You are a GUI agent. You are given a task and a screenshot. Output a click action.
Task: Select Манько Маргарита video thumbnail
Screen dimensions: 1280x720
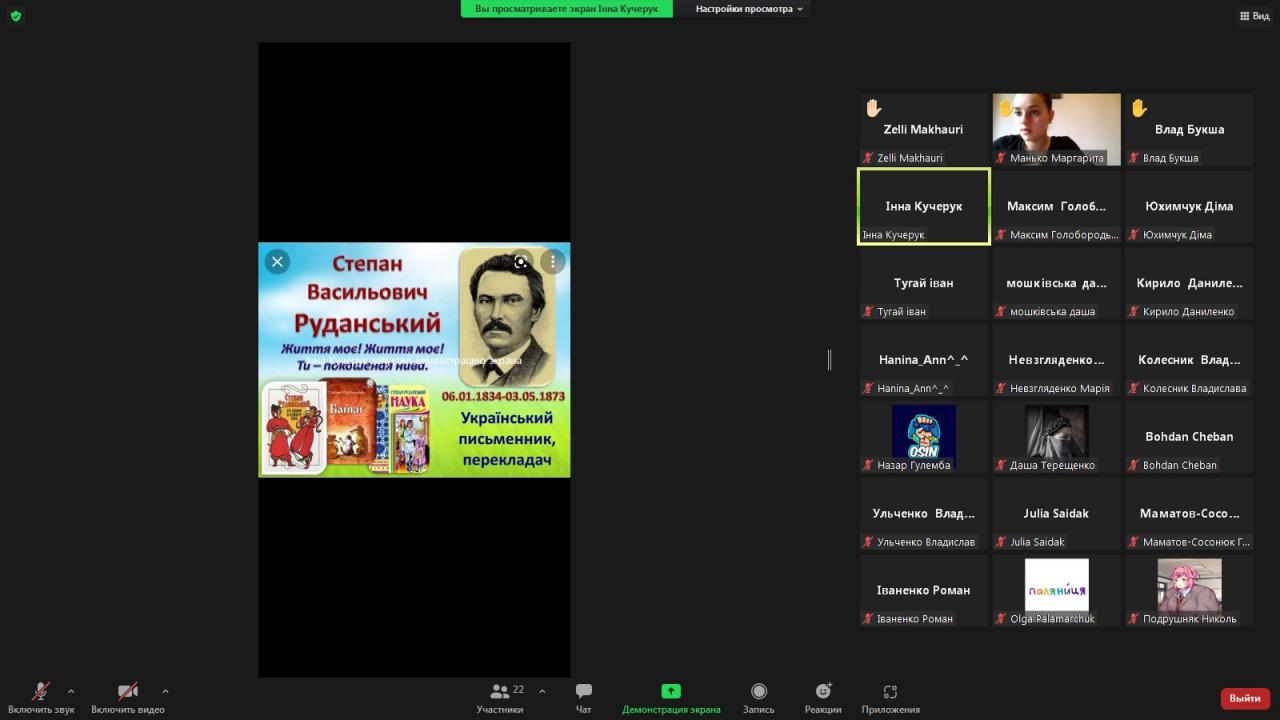click(1056, 128)
